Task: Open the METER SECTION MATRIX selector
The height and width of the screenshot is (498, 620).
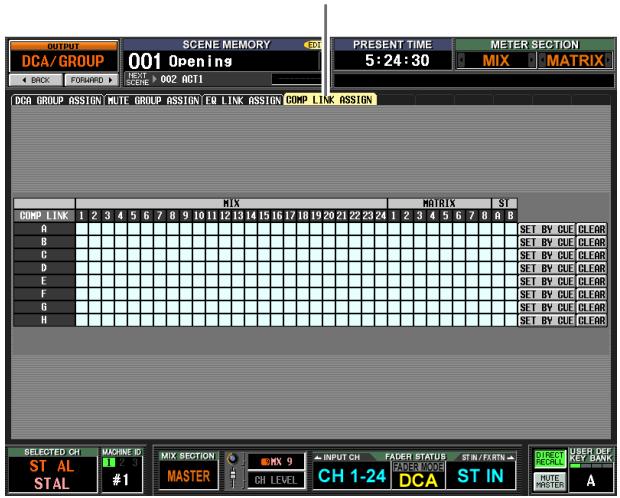Action: pyautogui.click(x=575, y=61)
